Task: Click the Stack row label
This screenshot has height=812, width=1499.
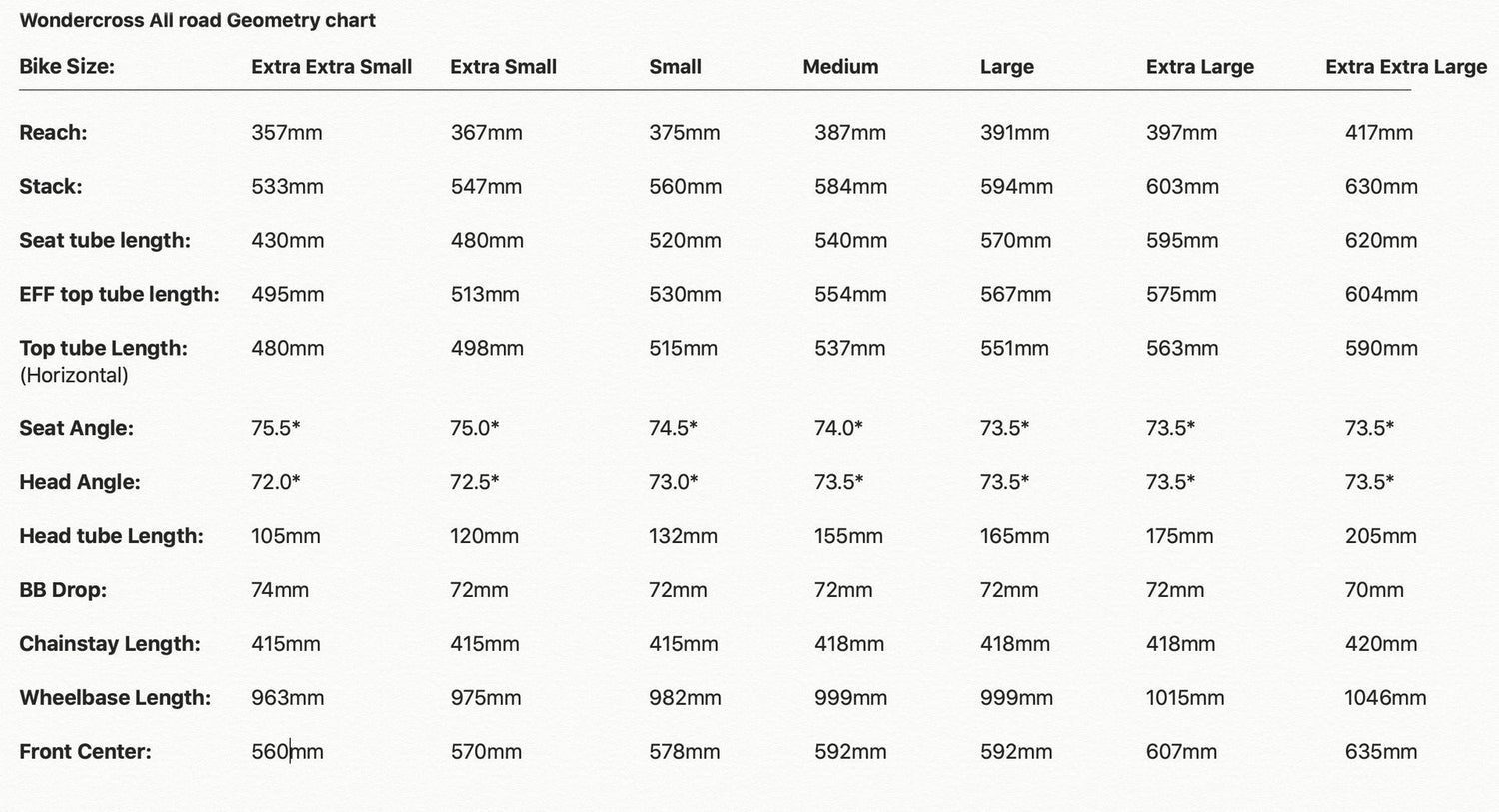Action: point(51,187)
